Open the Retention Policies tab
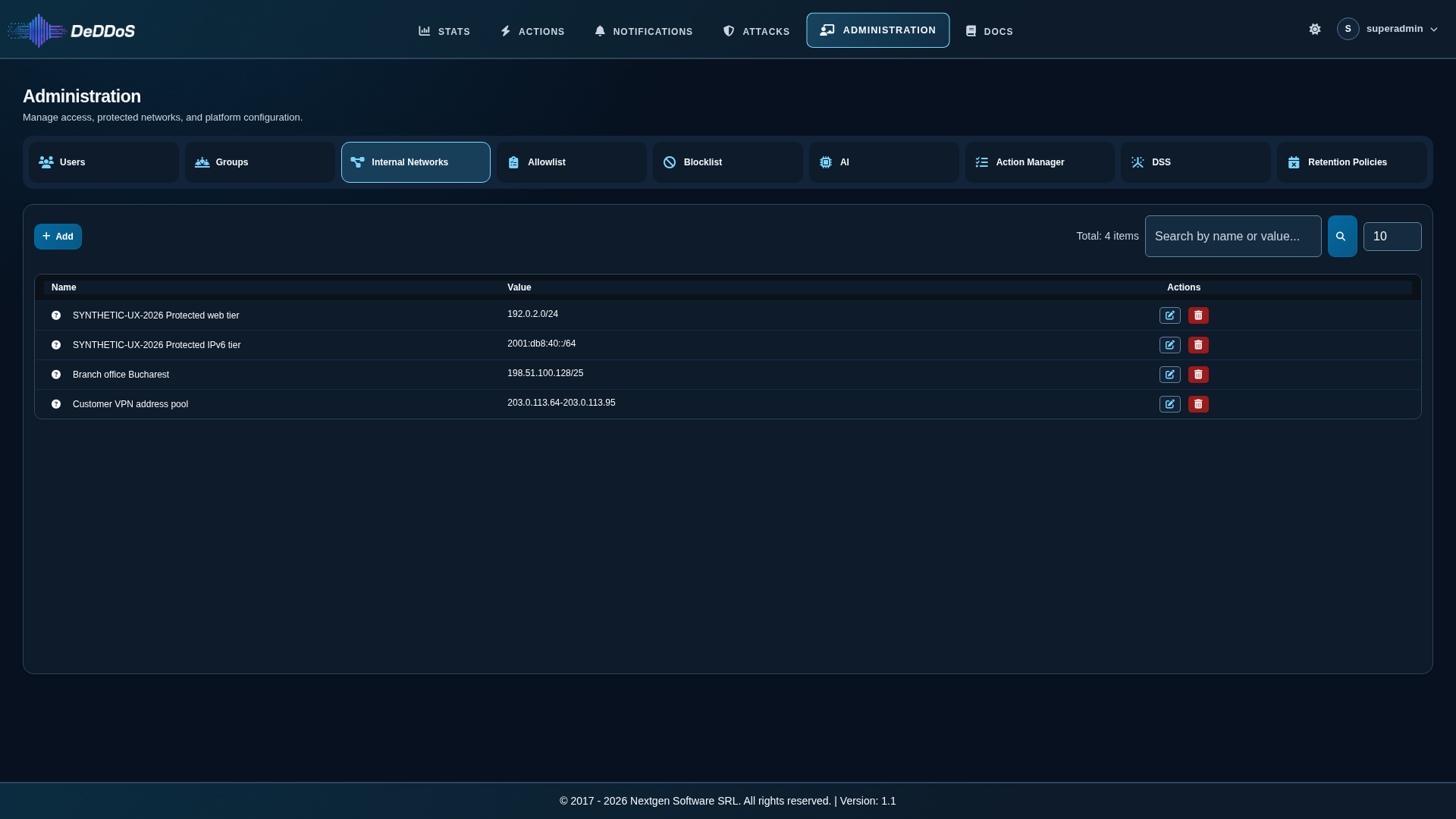This screenshot has height=819, width=1456. (x=1352, y=162)
